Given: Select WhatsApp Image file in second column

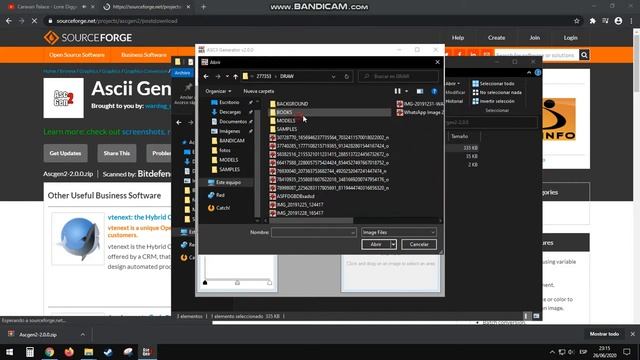Looking at the screenshot, I should 420,112.
